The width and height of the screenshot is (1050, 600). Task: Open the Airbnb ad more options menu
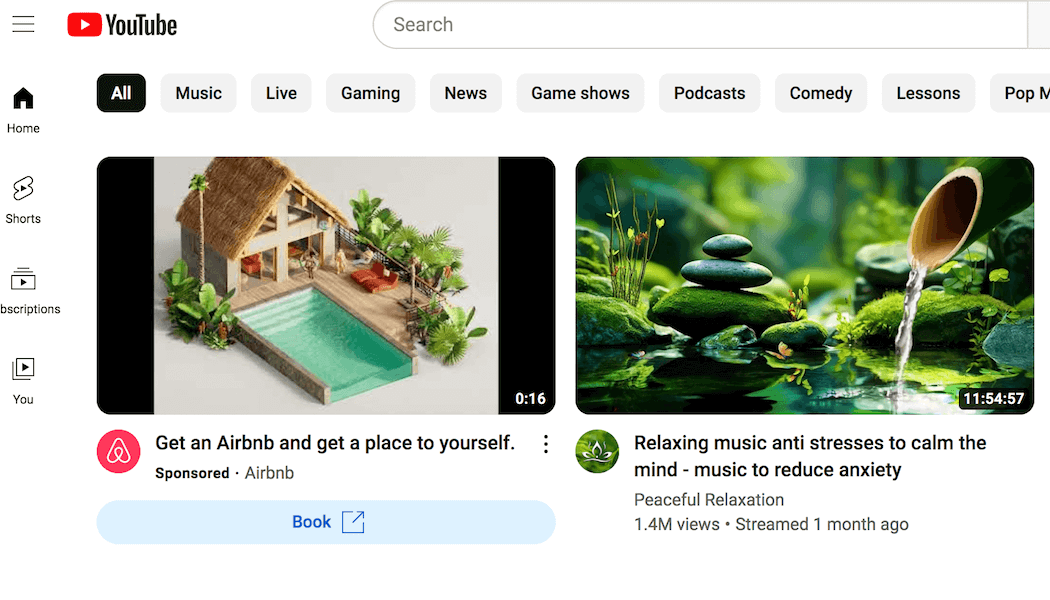(x=546, y=444)
